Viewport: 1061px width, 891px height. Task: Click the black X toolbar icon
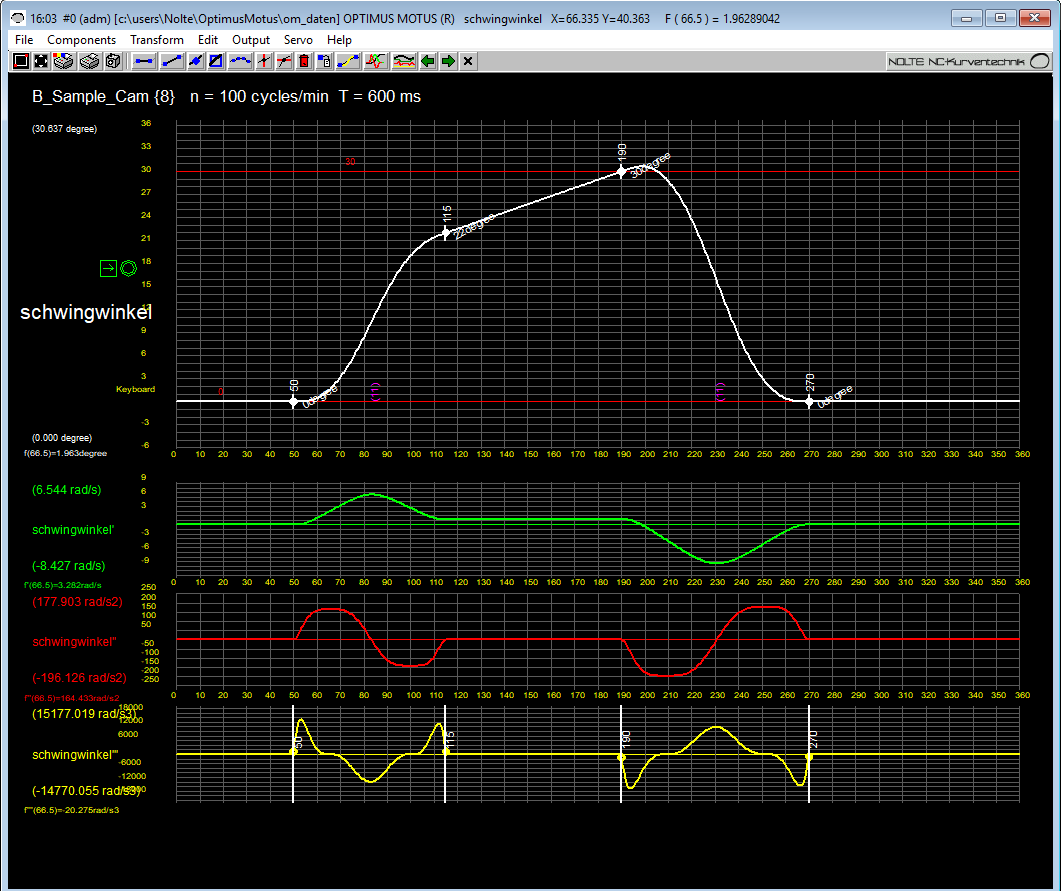tap(468, 61)
